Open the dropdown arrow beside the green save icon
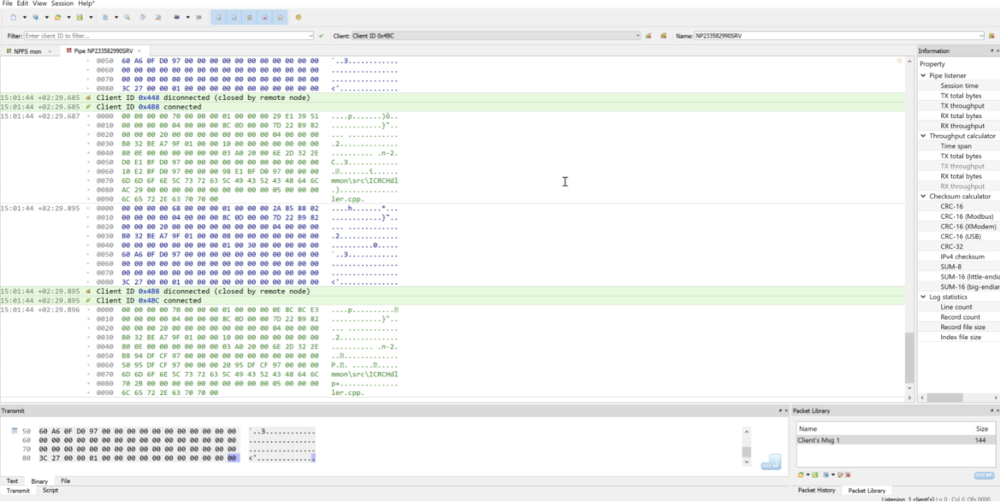 click(x=91, y=17)
